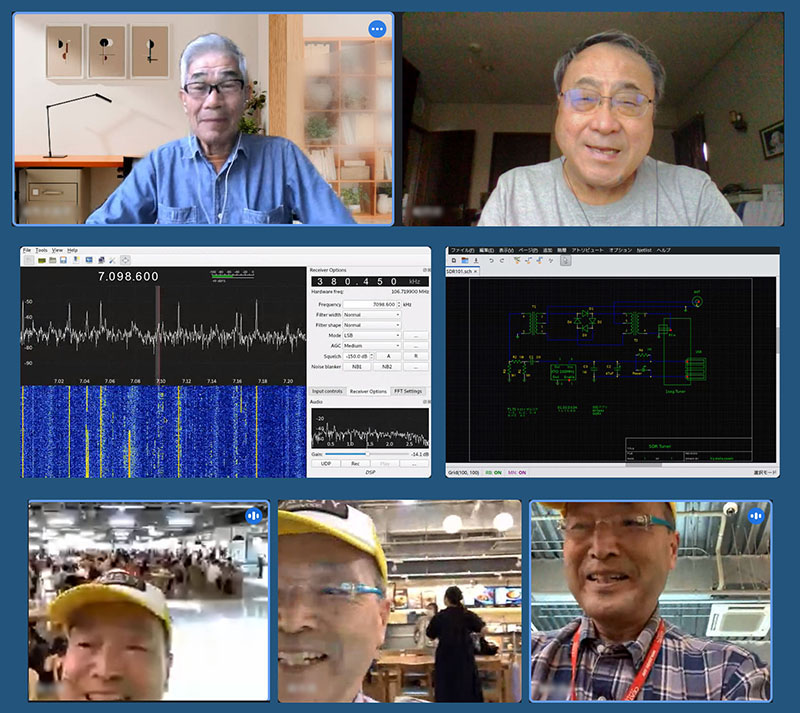The image size is (800, 713).
Task: Click the open folder icon in SDR toolbar
Action: coord(53,260)
